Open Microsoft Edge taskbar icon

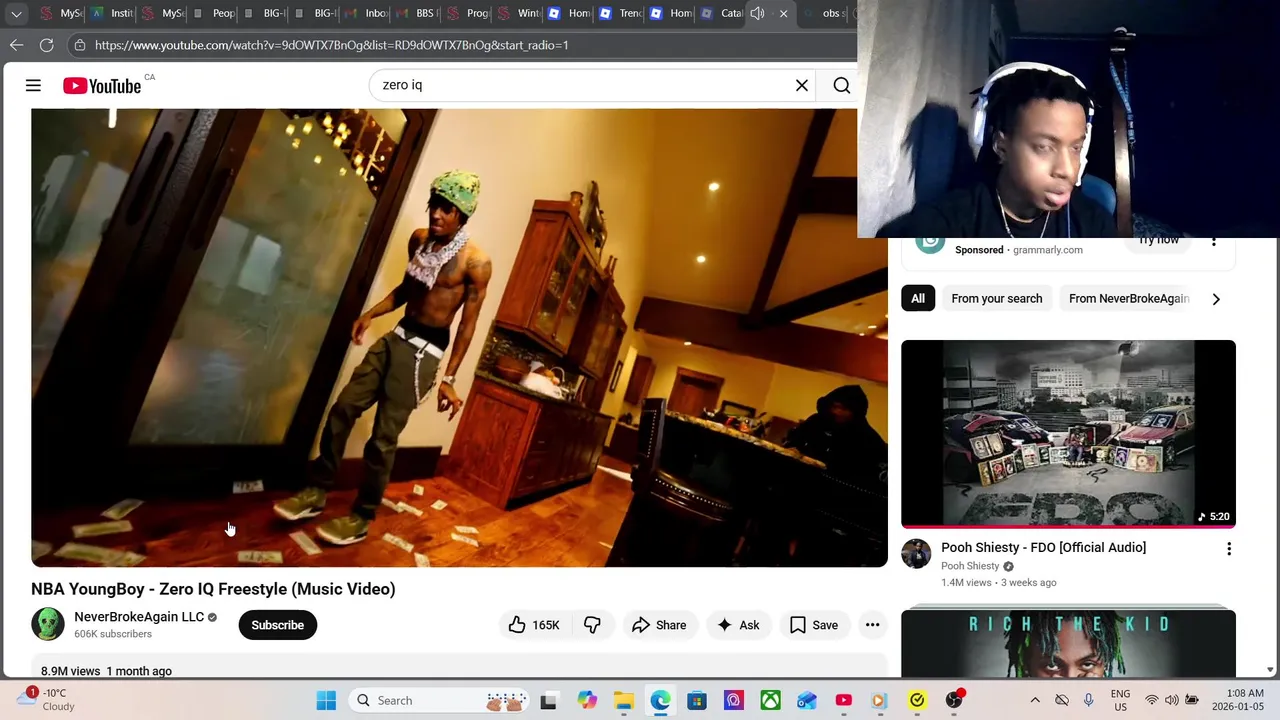click(x=660, y=701)
